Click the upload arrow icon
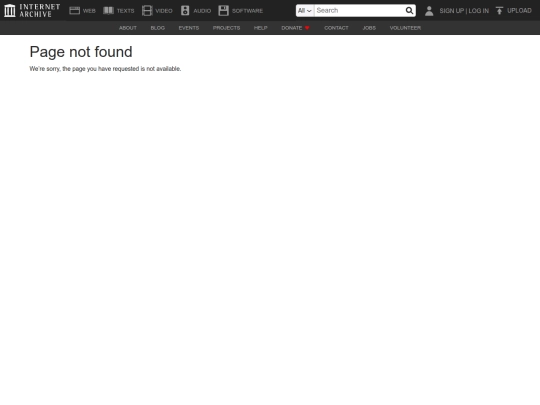Screen dimensions: 540x405 [499, 11]
